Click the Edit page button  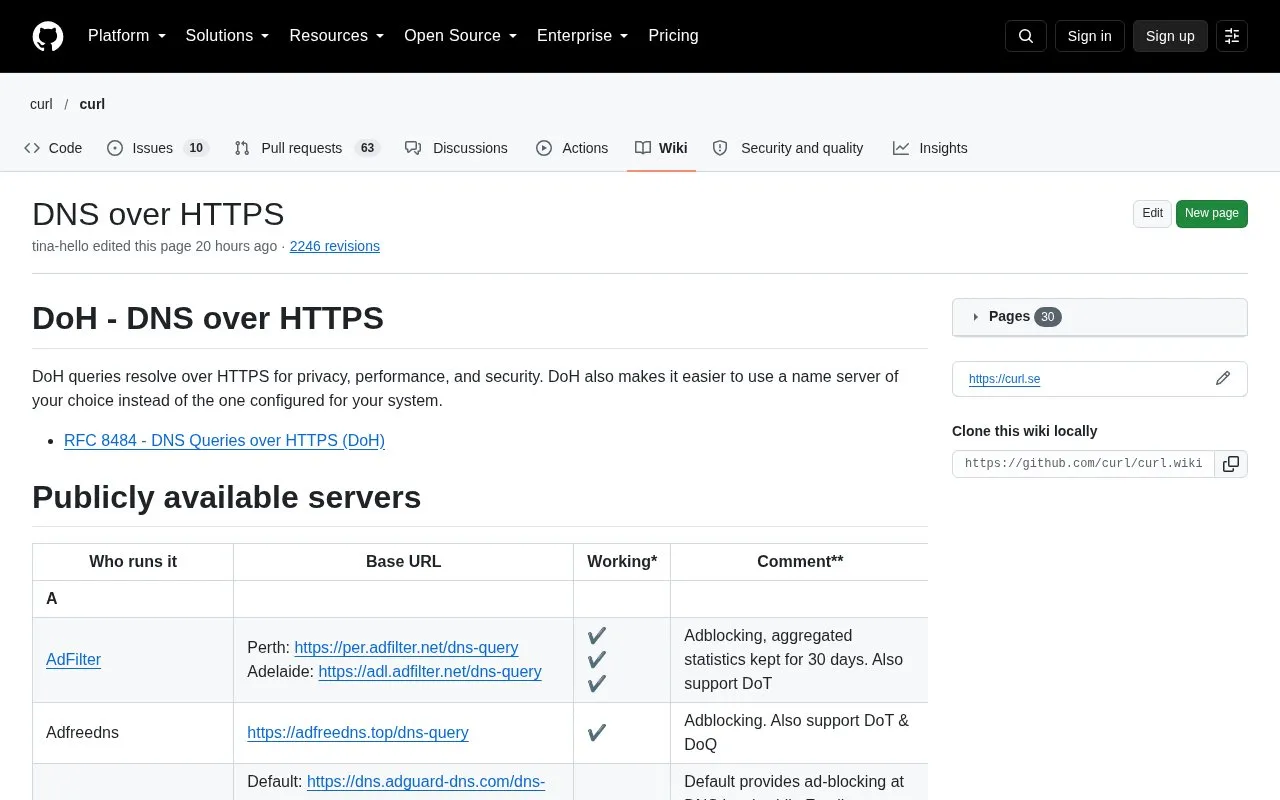[1152, 213]
